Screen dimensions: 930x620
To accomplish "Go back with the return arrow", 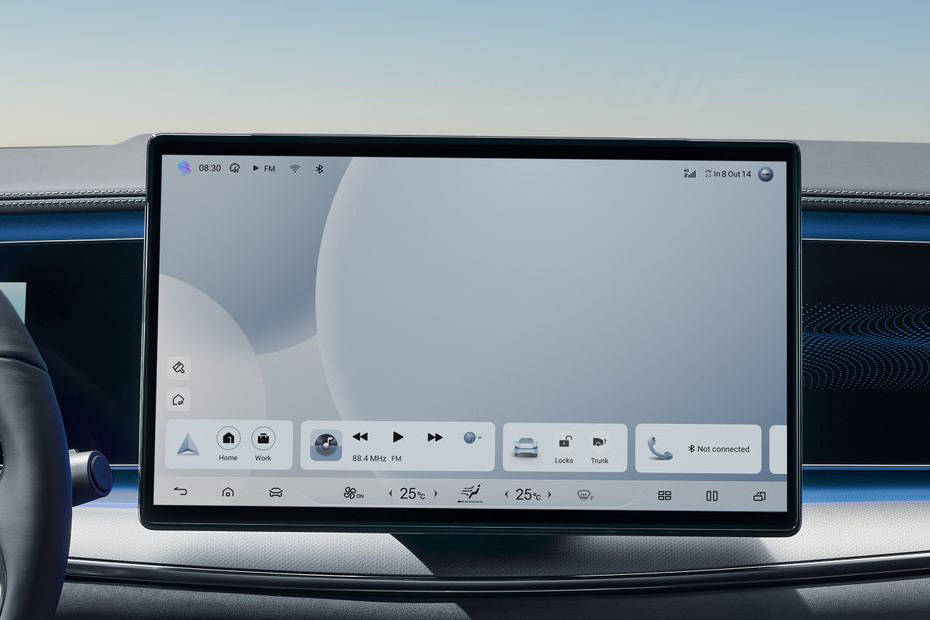I will point(180,491).
